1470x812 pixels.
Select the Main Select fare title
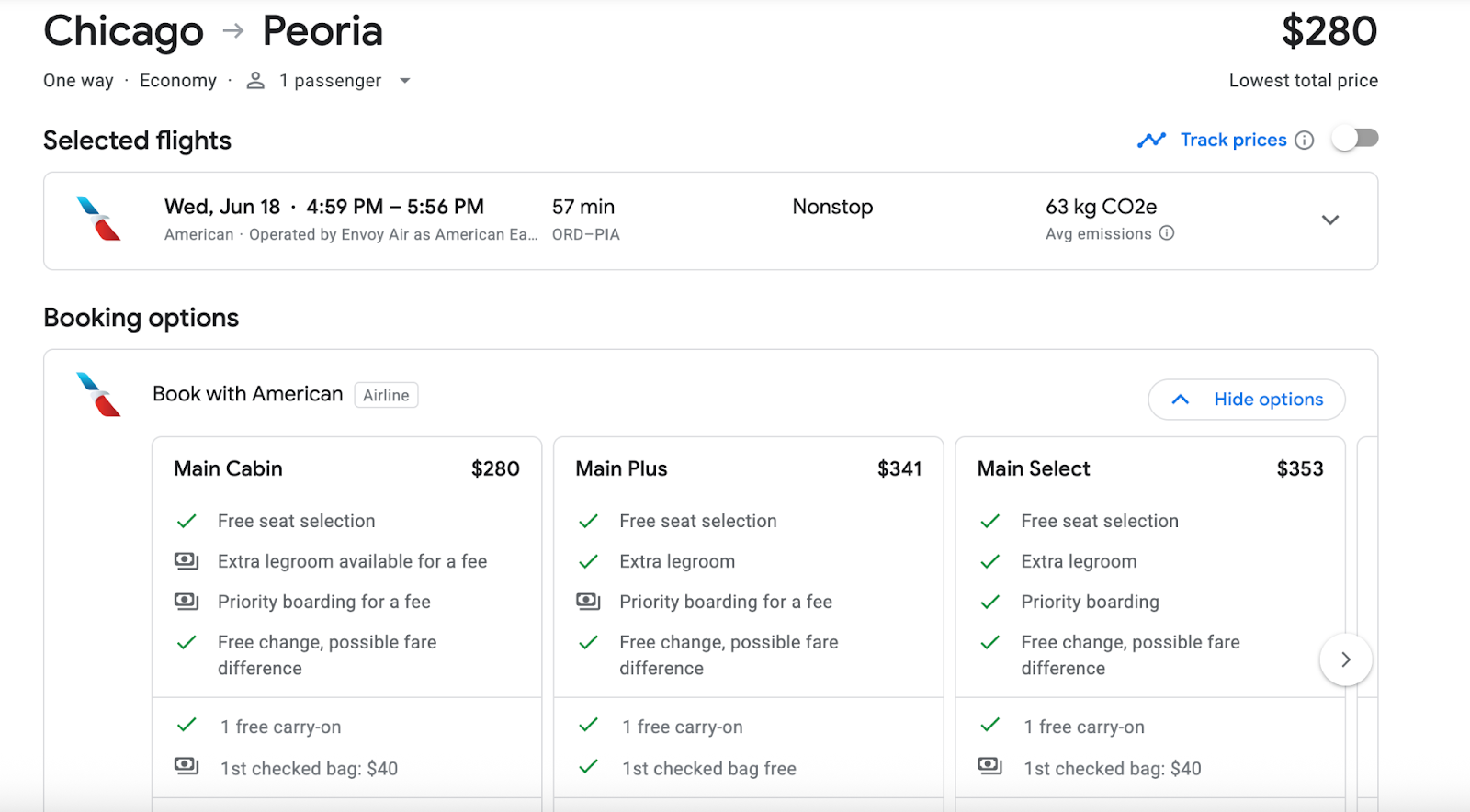(x=1034, y=468)
